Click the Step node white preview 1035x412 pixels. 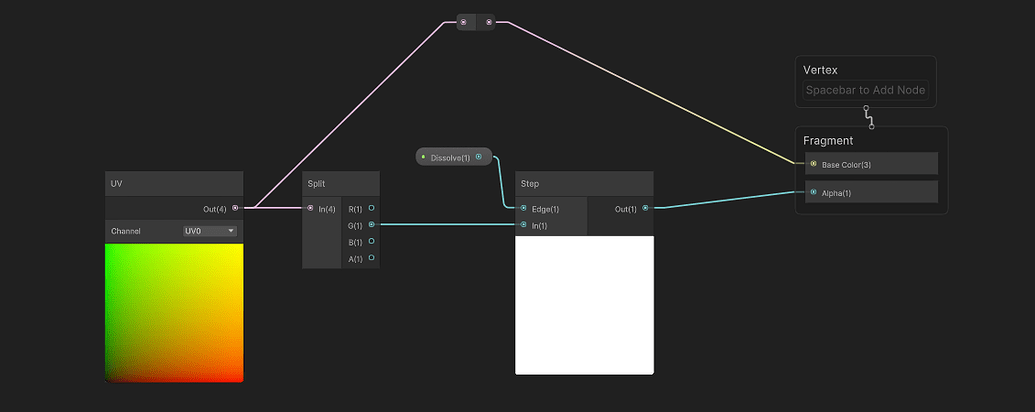pos(584,305)
